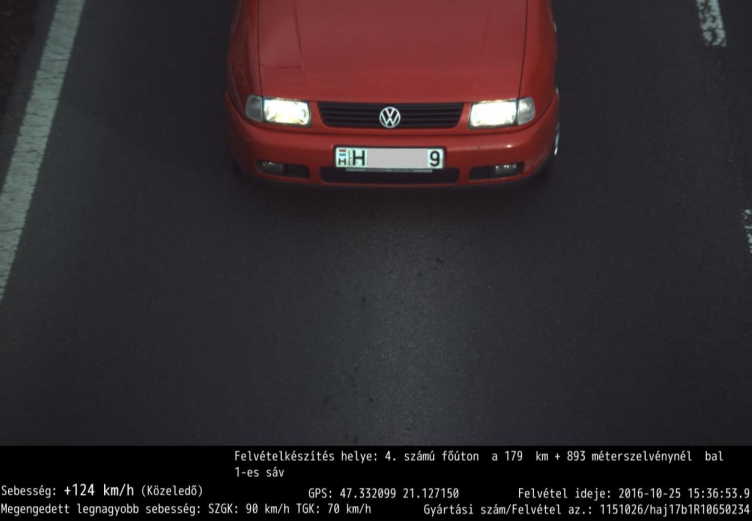Click the serial "1151026/haj17b1R10650234"
The image size is (752, 522).
click(x=675, y=510)
